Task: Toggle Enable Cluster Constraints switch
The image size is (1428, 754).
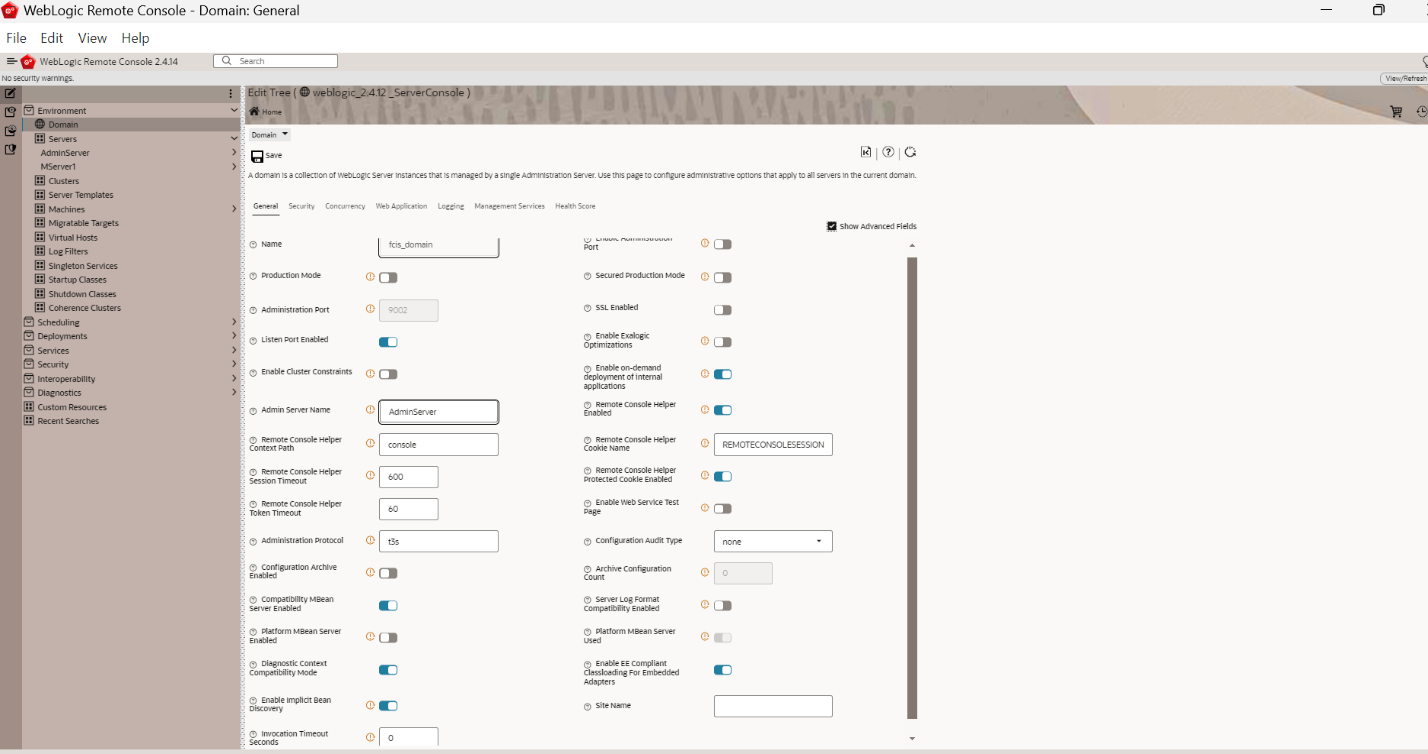Action: click(x=388, y=374)
